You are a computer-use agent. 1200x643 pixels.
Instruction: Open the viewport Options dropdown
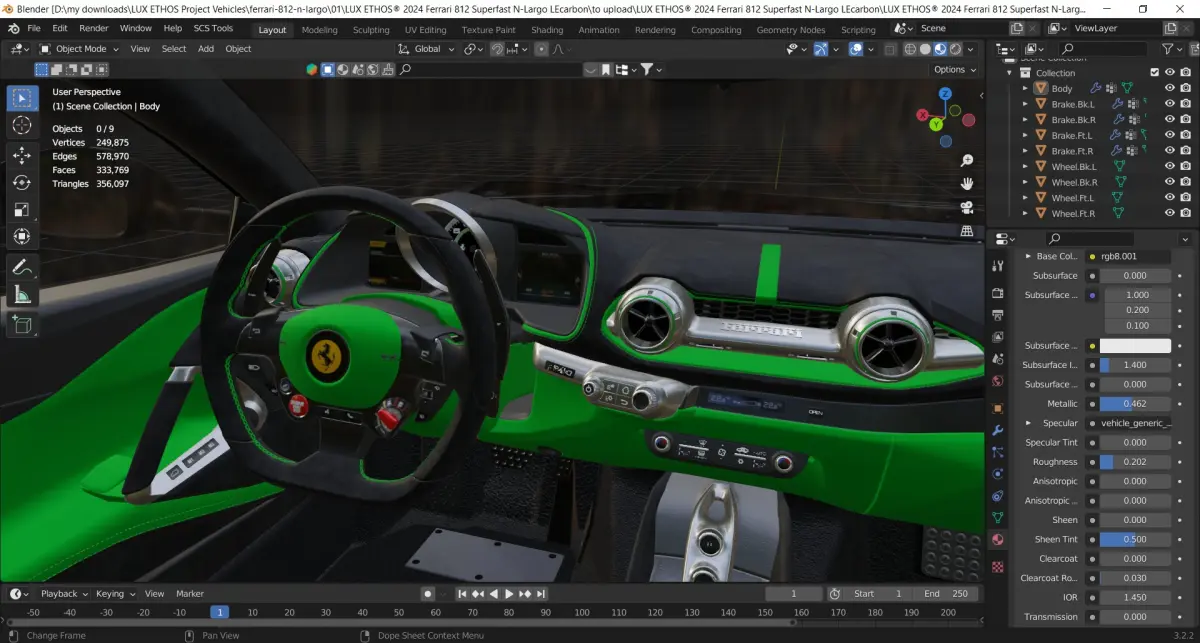pos(955,69)
